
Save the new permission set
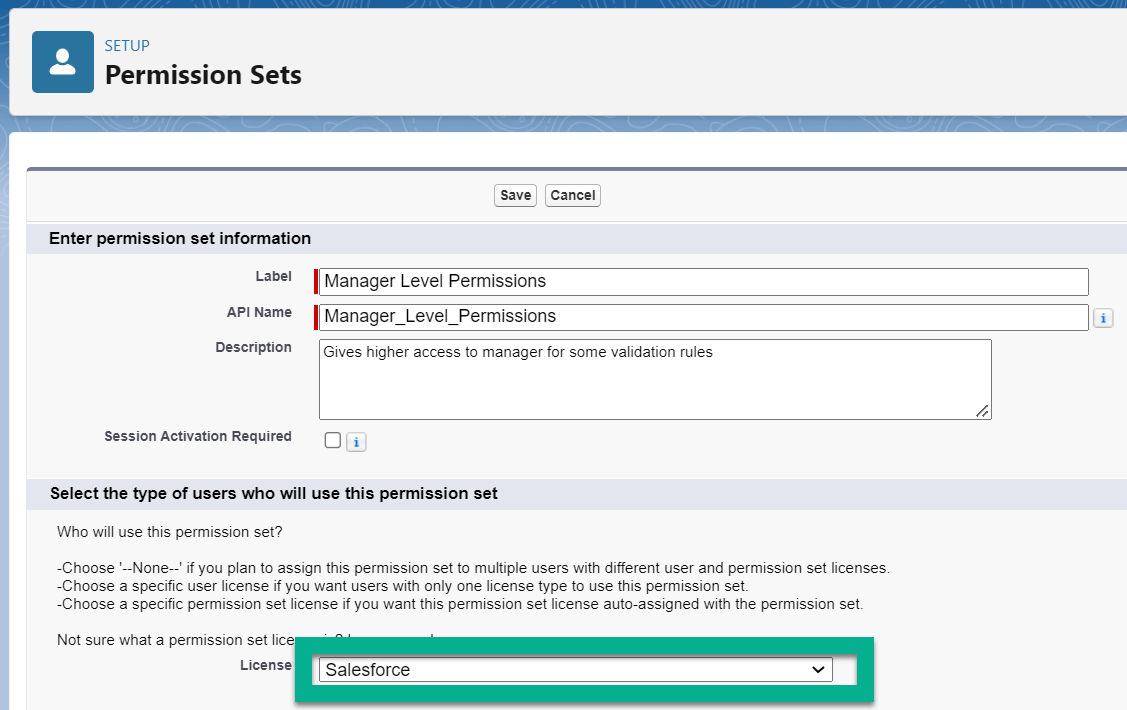coord(515,195)
